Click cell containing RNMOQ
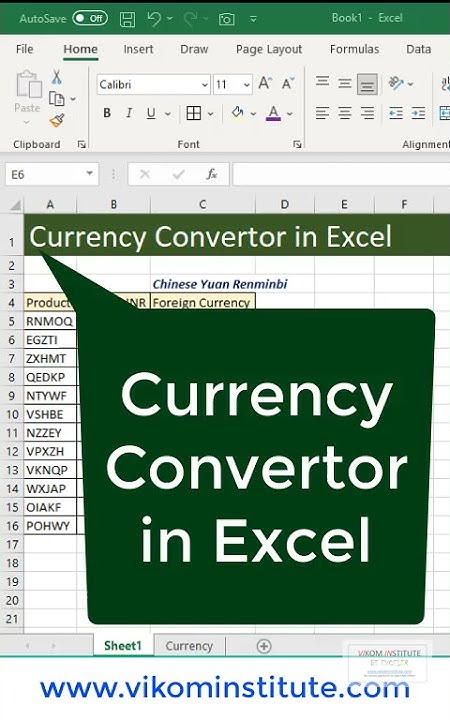Screen dimensions: 450x720 point(50,321)
